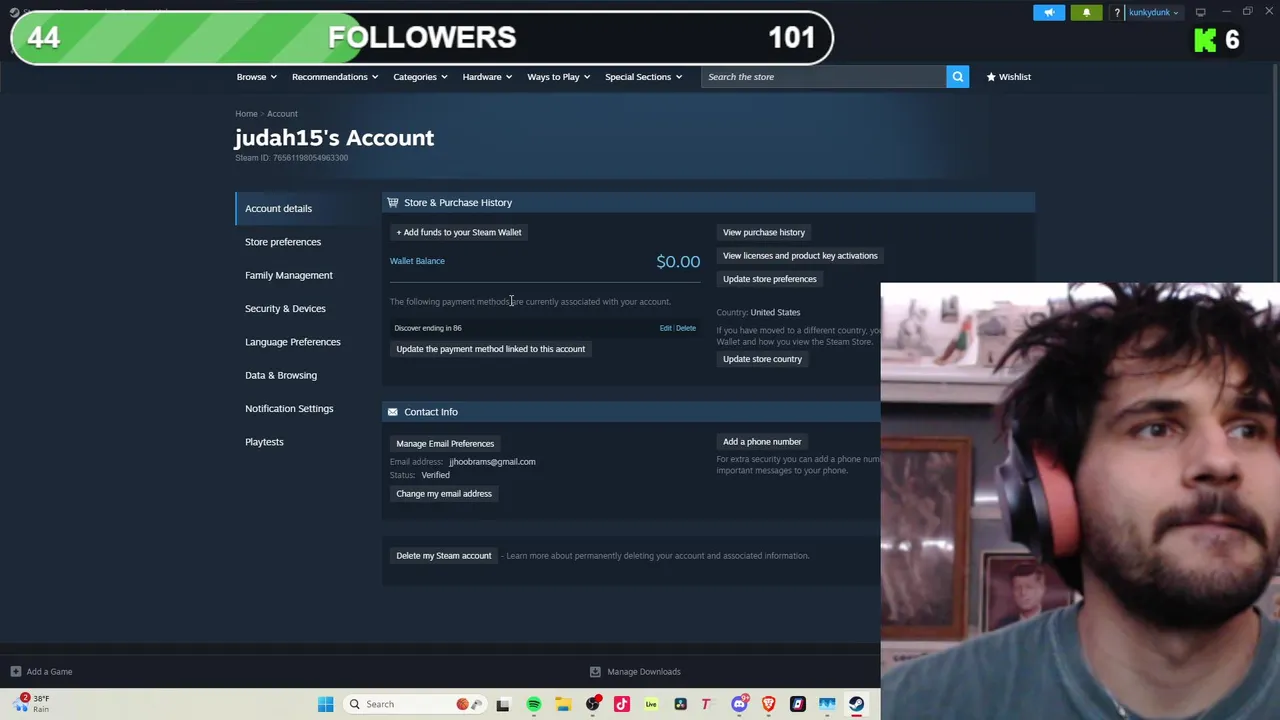This screenshot has height=720, width=1280.
Task: Click the light blue app beside Steam icon
Action: tap(827, 704)
